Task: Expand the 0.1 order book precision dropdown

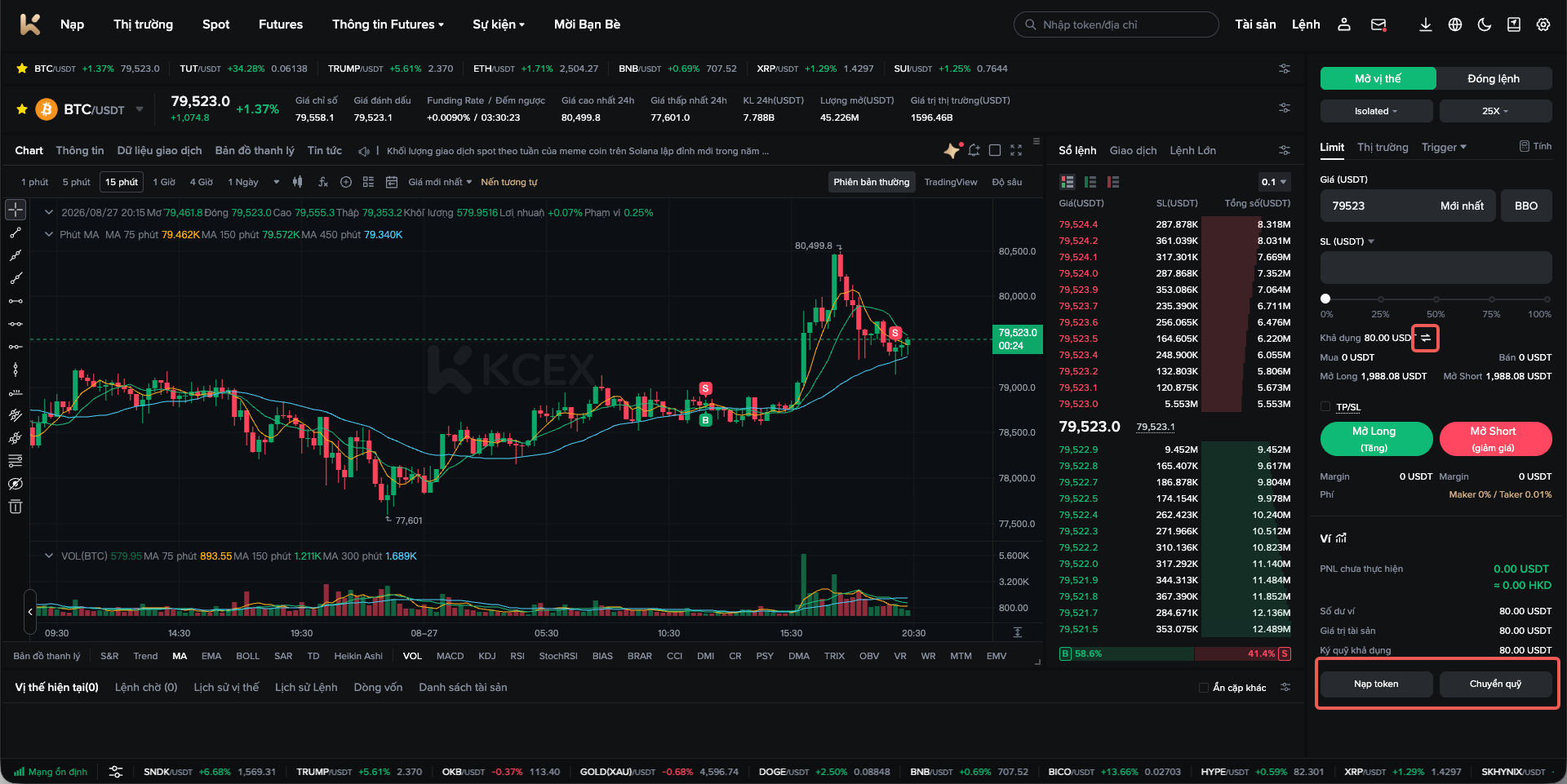Action: click(x=1274, y=182)
